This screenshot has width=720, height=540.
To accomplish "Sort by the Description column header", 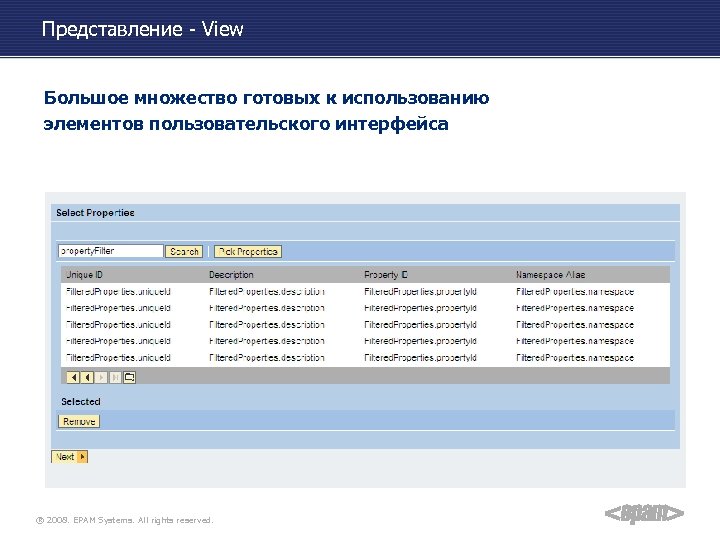I will click(231, 275).
